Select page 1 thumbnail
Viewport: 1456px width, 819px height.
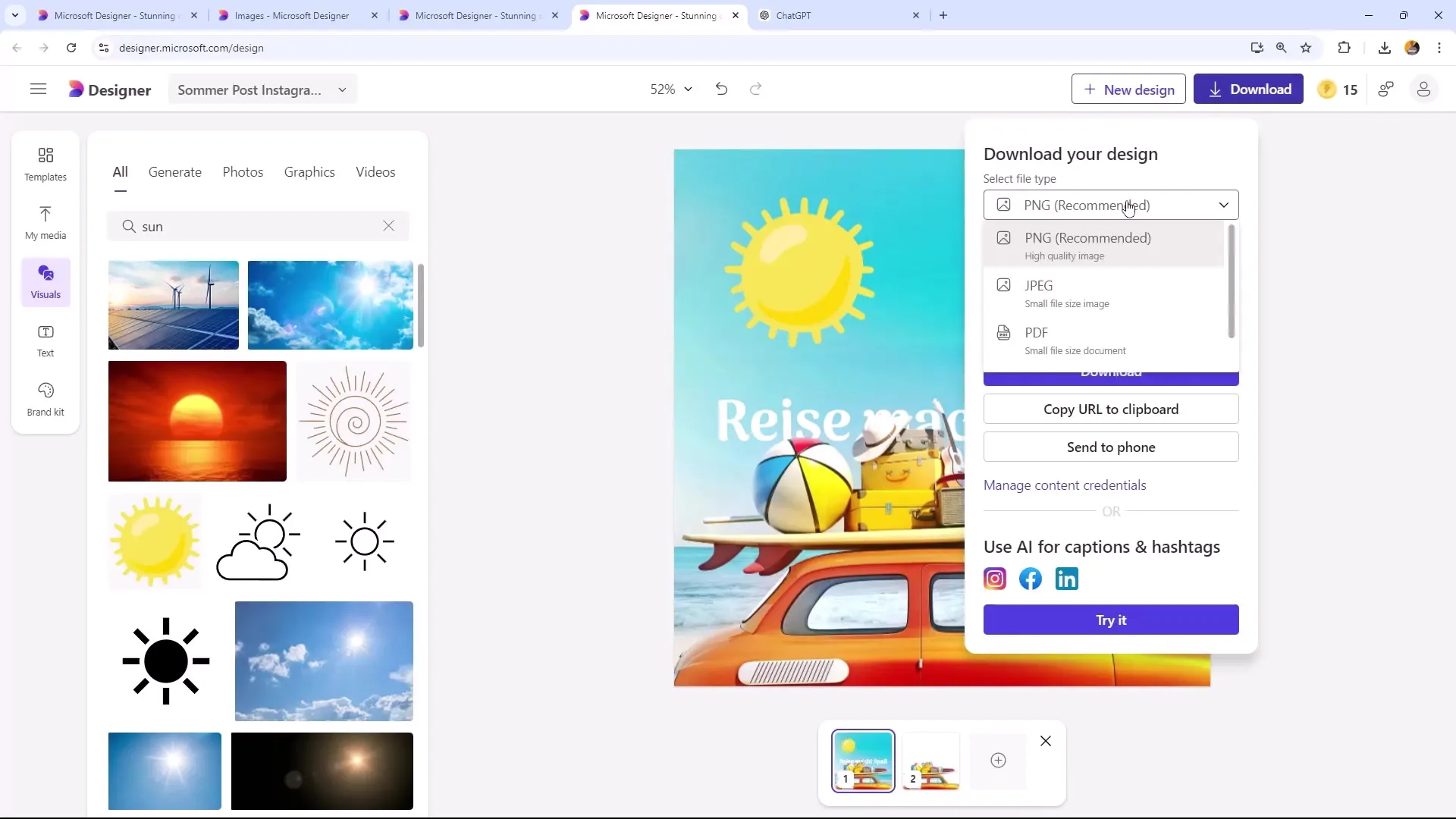pyautogui.click(x=863, y=761)
